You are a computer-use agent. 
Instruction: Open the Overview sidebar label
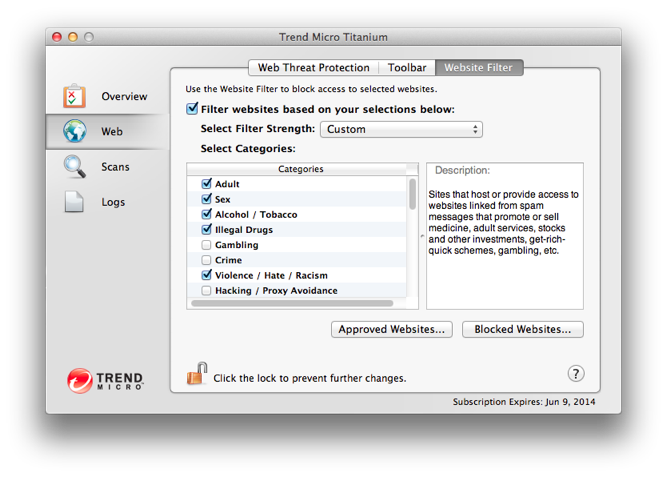[124, 96]
